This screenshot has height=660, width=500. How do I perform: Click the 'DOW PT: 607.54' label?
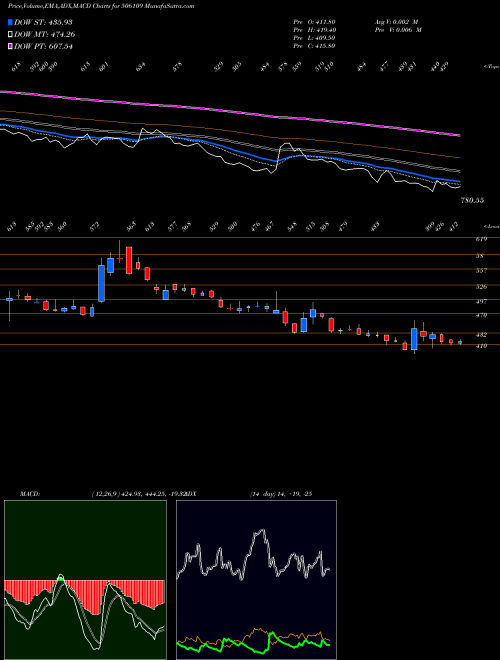click(43, 46)
